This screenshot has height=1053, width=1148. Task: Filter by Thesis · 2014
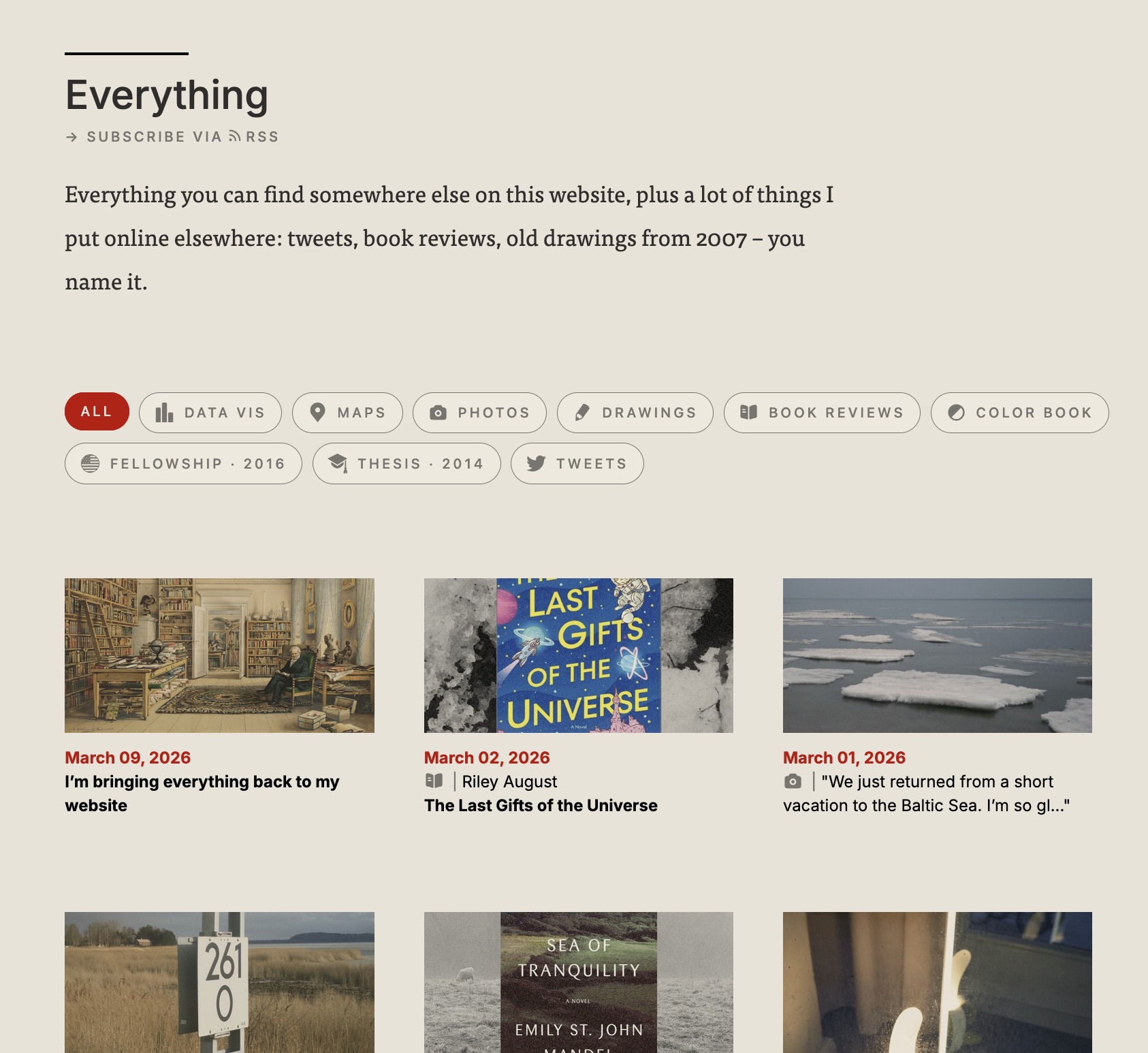pyautogui.click(x=406, y=464)
